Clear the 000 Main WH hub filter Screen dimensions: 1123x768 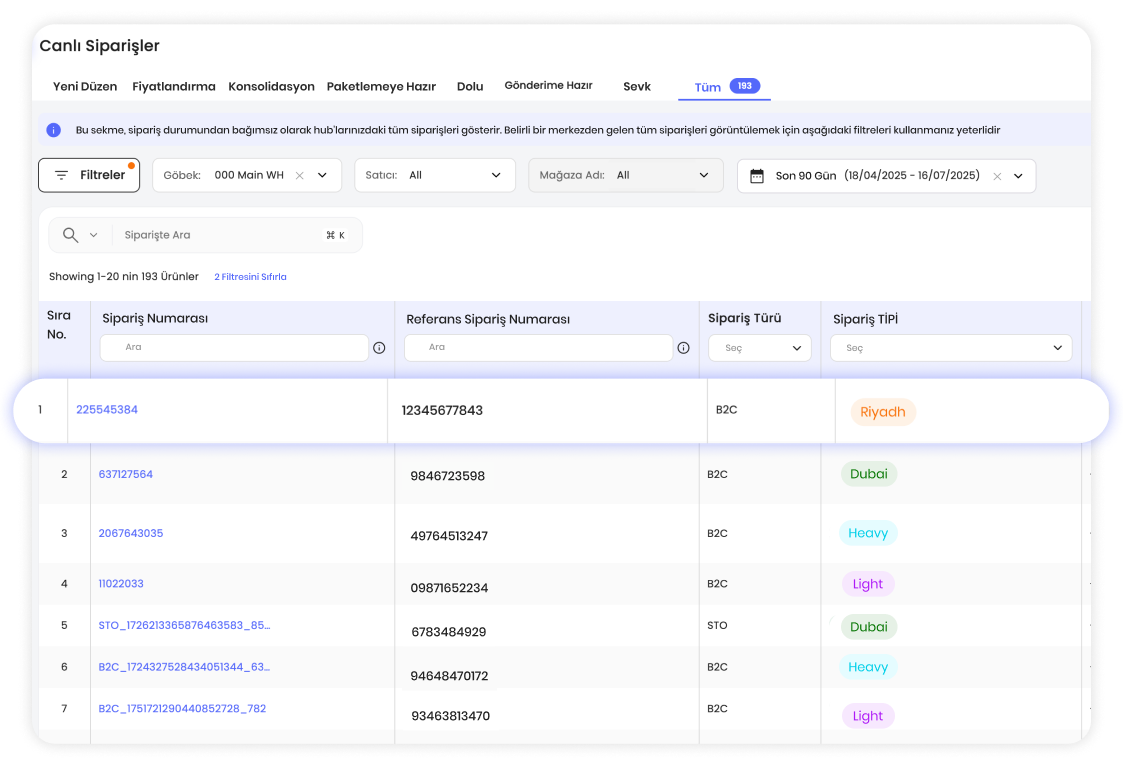(x=300, y=175)
